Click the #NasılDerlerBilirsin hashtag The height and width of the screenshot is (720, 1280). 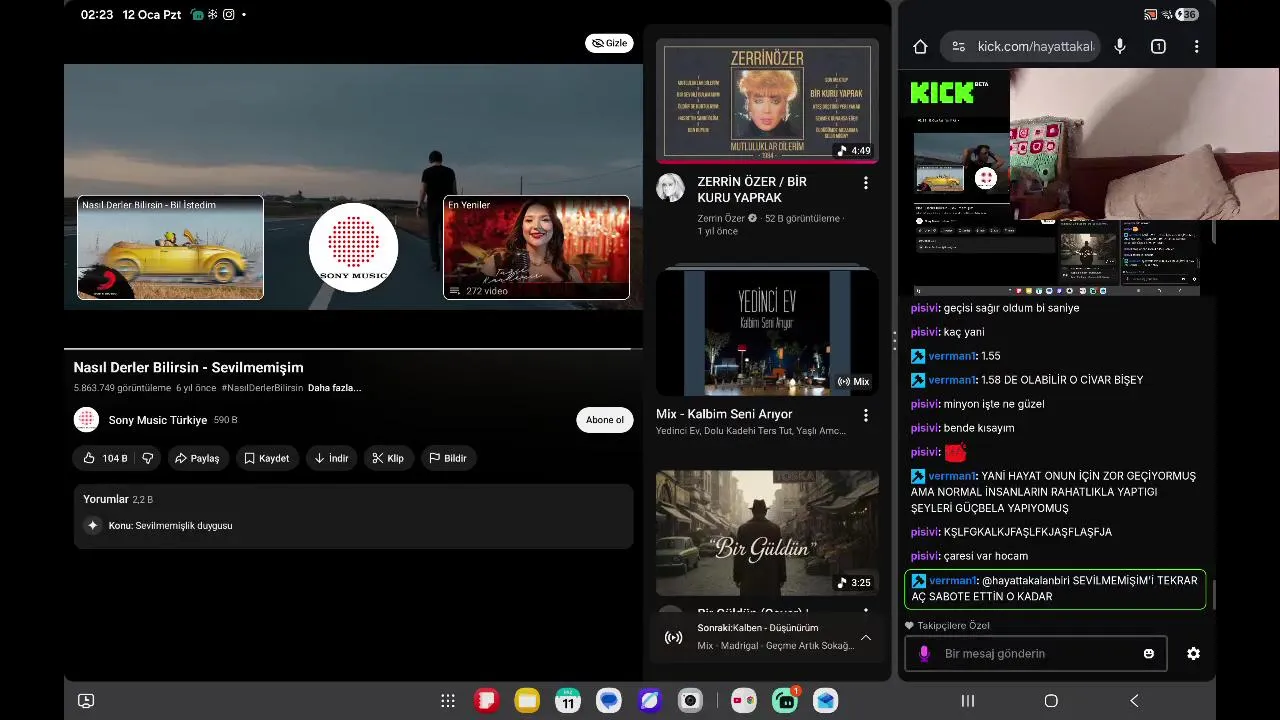click(262, 388)
